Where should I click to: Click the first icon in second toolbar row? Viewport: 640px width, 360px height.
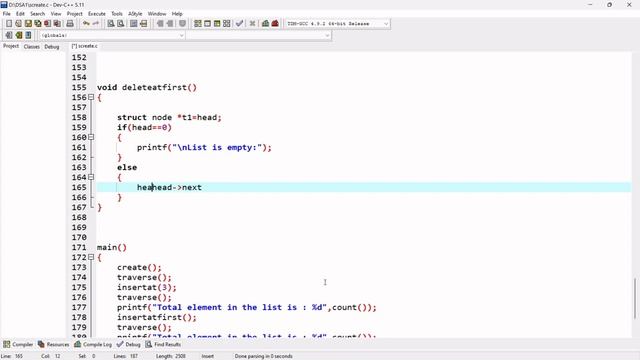(9, 36)
